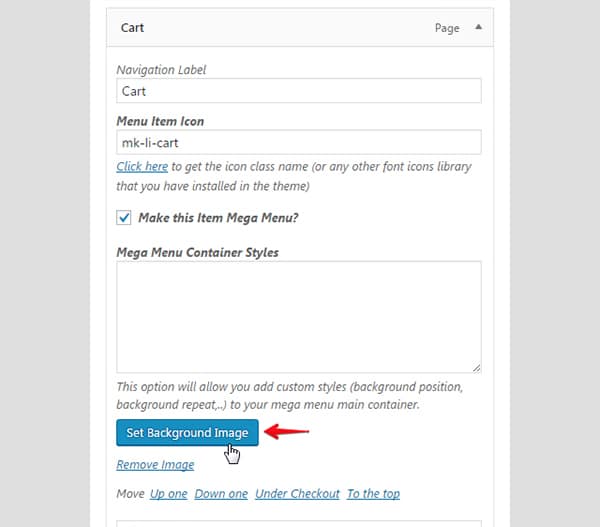600x527 pixels.
Task: Collapse the Cart menu item panel arrow
Action: [x=478, y=27]
